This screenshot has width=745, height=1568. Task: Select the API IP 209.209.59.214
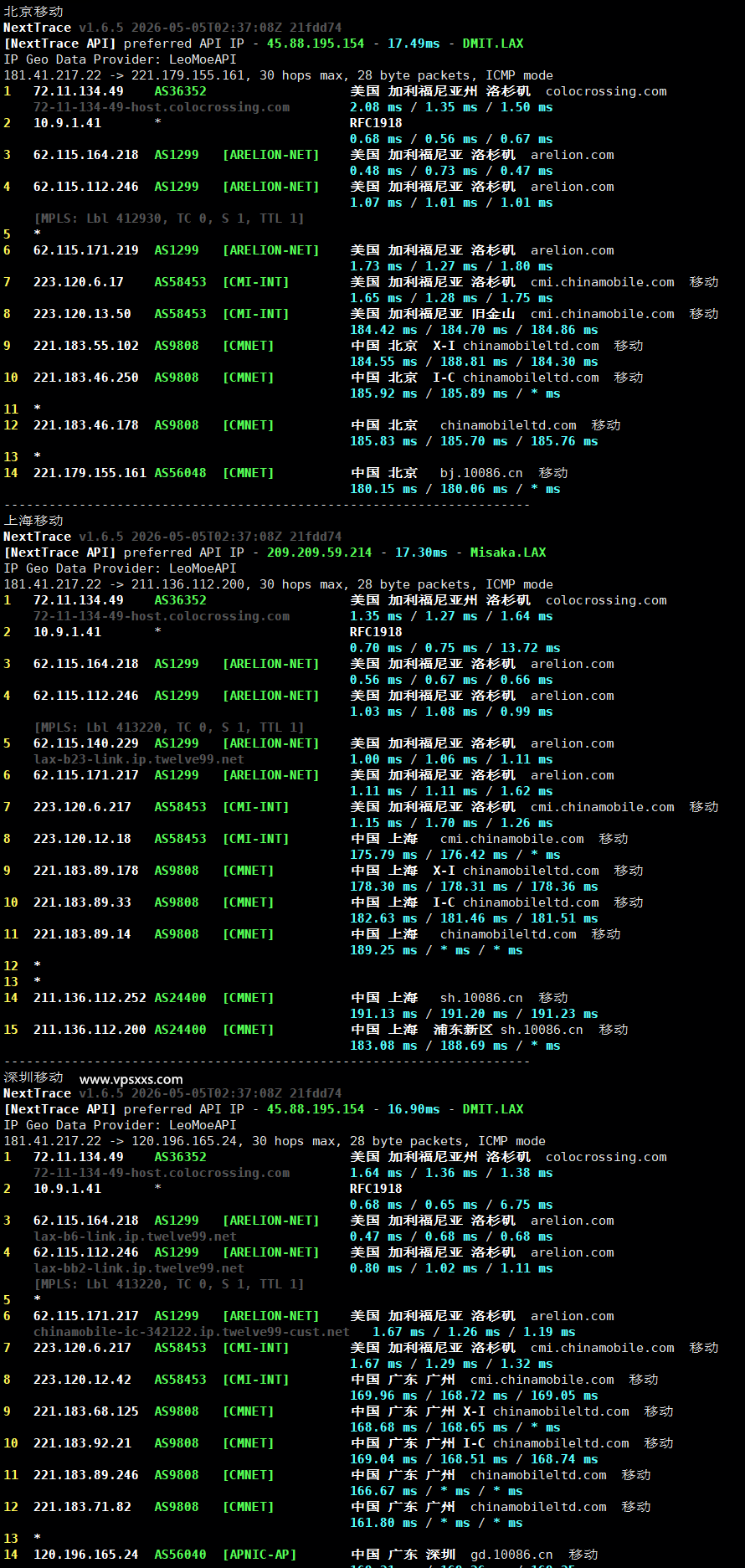319,553
